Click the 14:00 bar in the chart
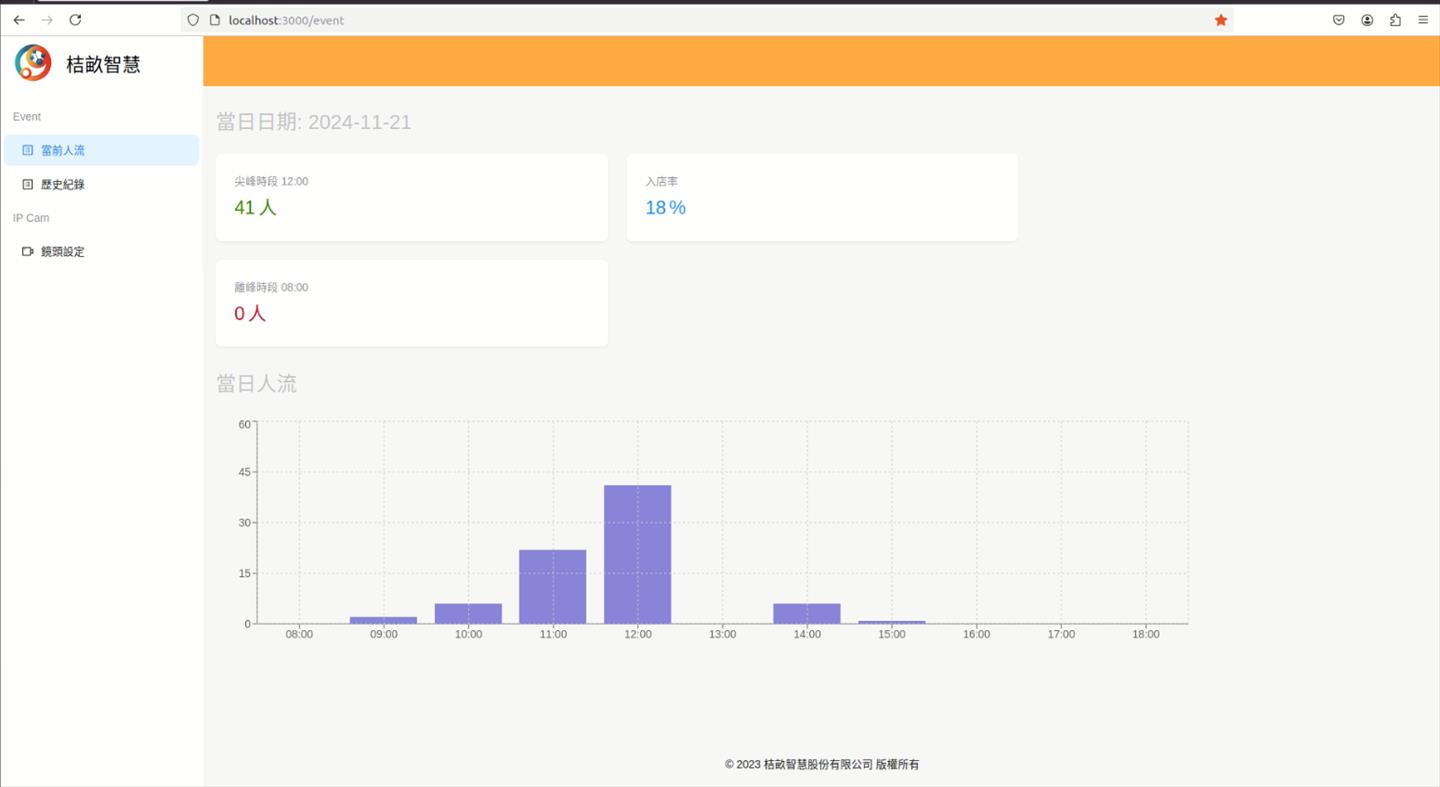The width and height of the screenshot is (1440, 787). click(x=807, y=614)
